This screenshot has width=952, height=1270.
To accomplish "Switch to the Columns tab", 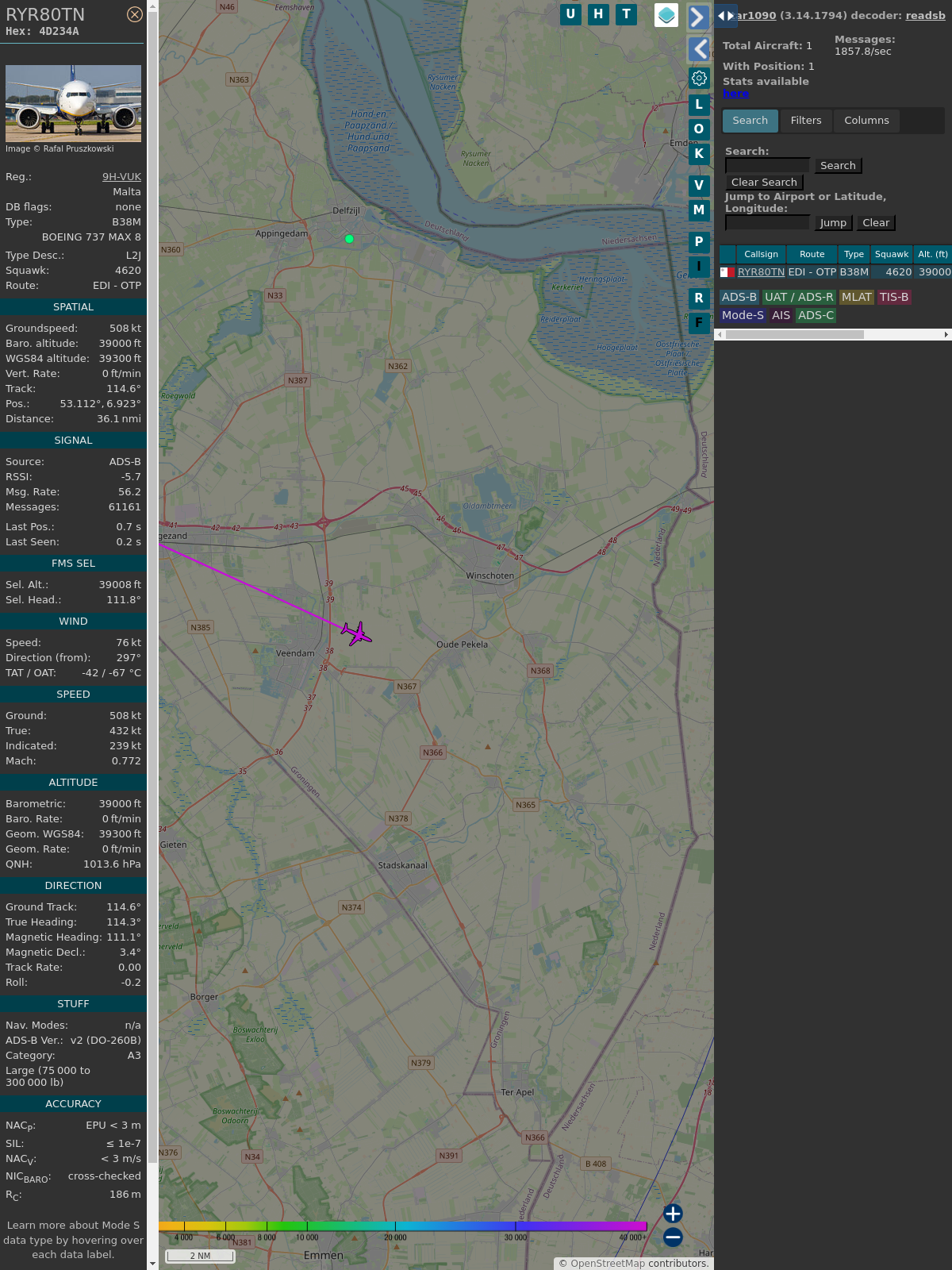I will tap(866, 121).
